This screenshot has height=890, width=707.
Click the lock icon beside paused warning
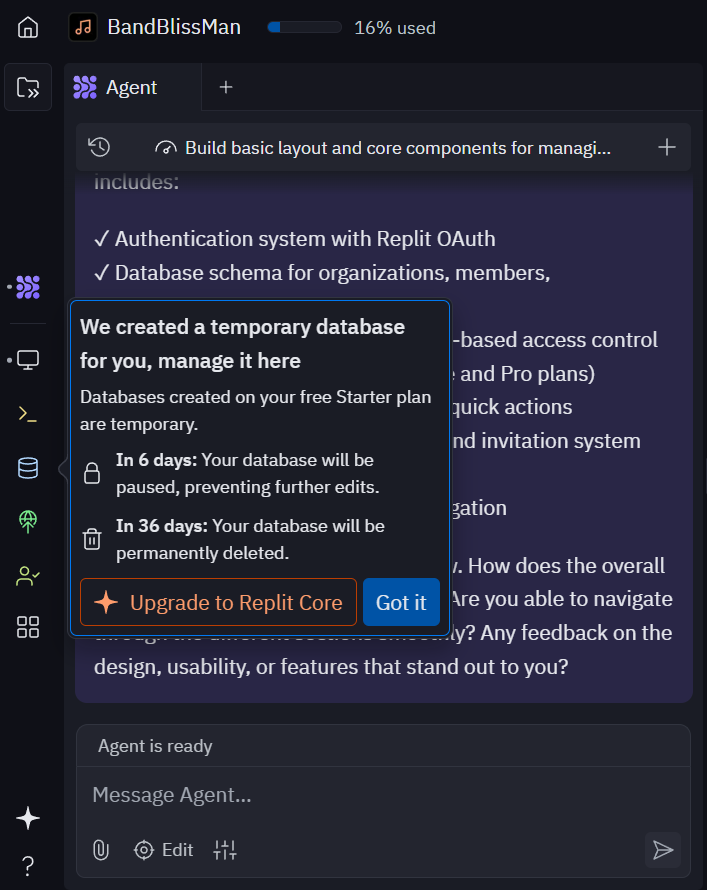pos(92,473)
